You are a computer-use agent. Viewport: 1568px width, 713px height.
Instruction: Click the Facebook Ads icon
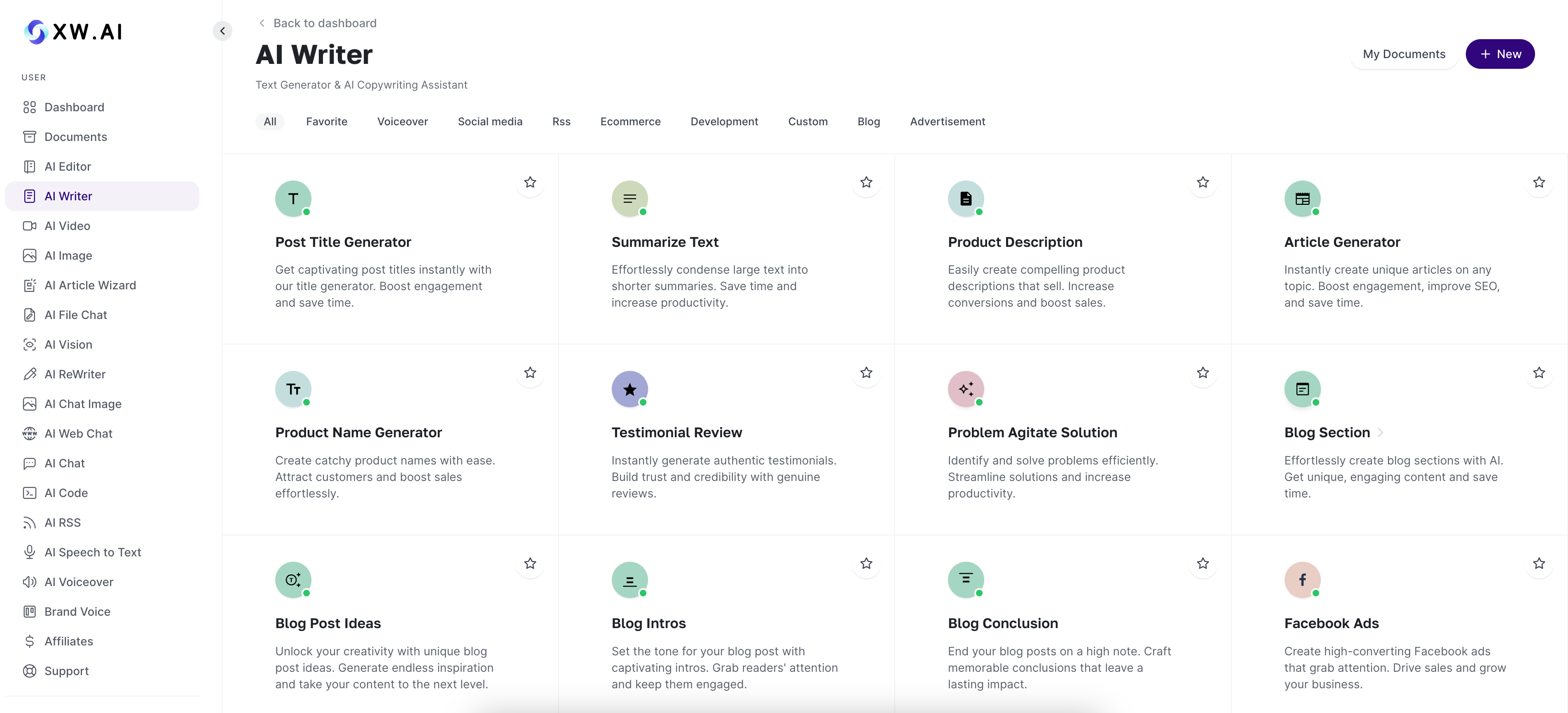click(x=1302, y=579)
